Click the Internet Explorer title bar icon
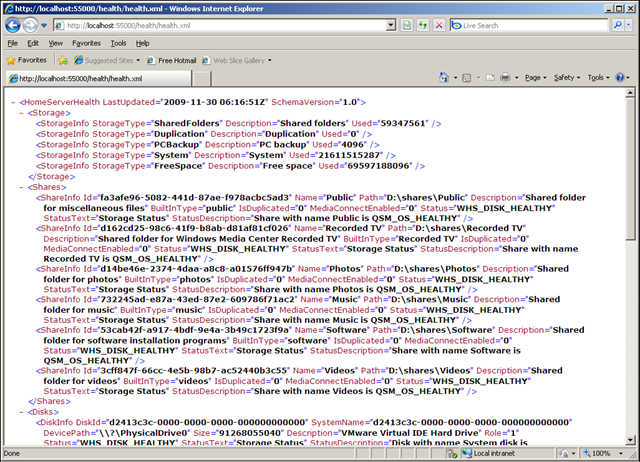Image resolution: width=640 pixels, height=462 pixels. point(9,9)
